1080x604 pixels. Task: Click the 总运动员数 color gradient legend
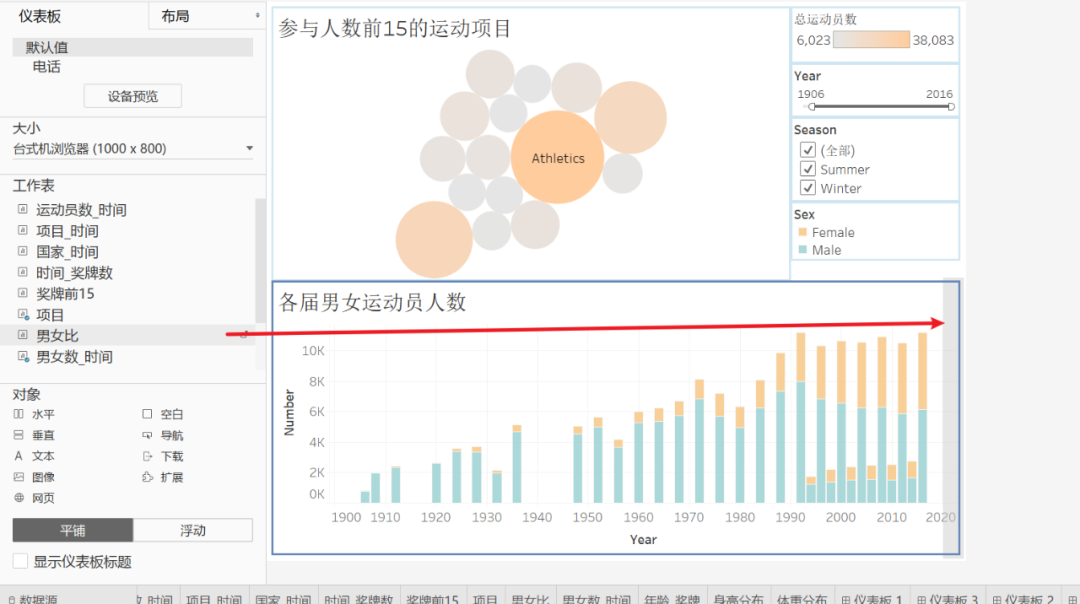[x=871, y=40]
